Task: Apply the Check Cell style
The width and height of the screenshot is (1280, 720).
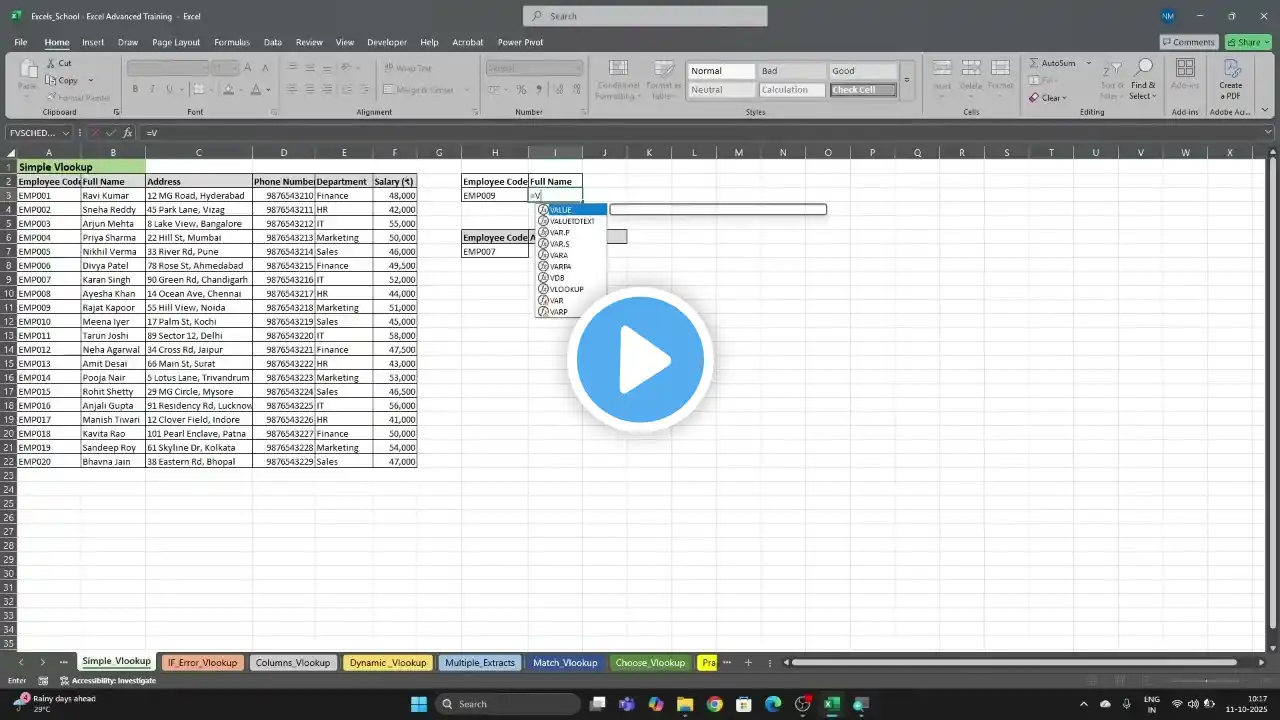Action: coord(862,90)
